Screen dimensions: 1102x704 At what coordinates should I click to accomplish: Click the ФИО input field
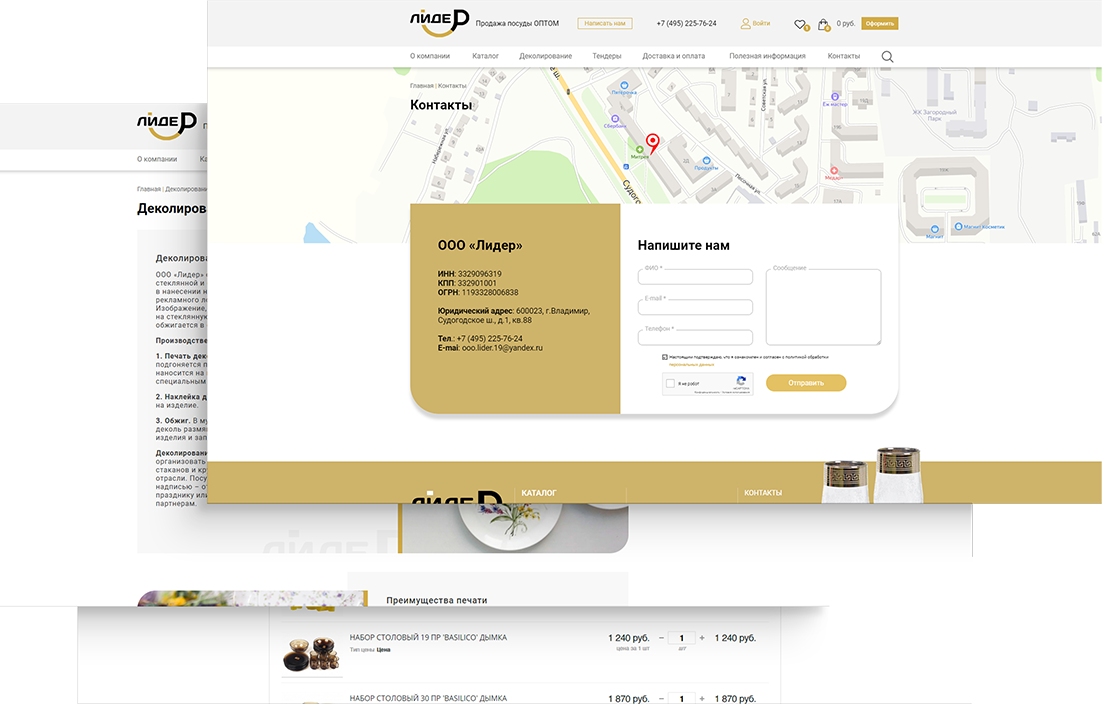coord(695,277)
